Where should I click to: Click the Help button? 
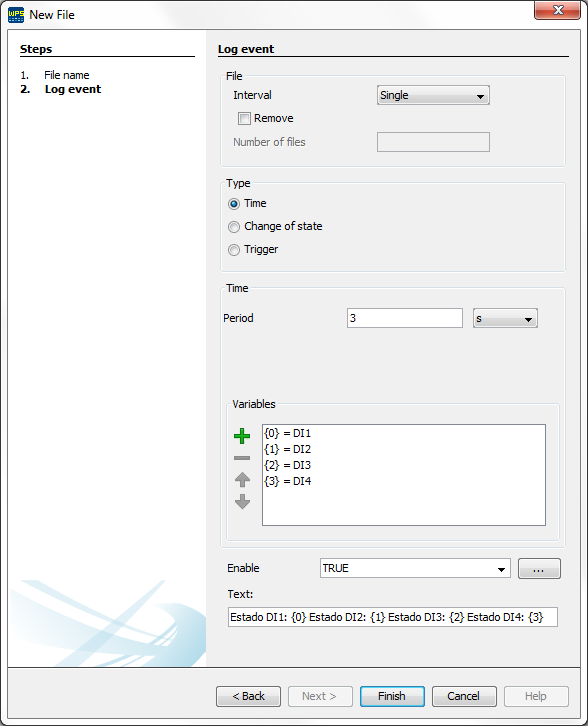(536, 696)
